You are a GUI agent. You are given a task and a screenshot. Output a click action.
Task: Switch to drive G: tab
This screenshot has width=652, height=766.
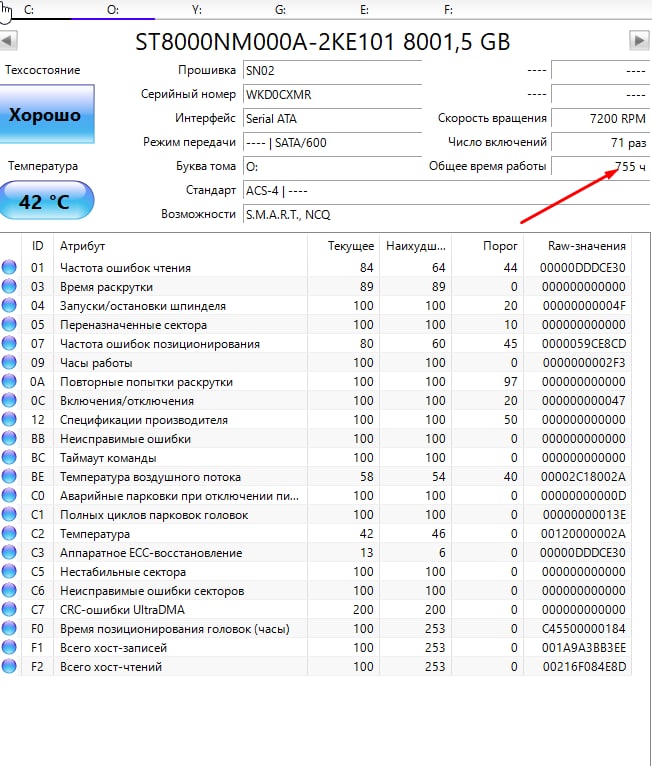click(280, 9)
